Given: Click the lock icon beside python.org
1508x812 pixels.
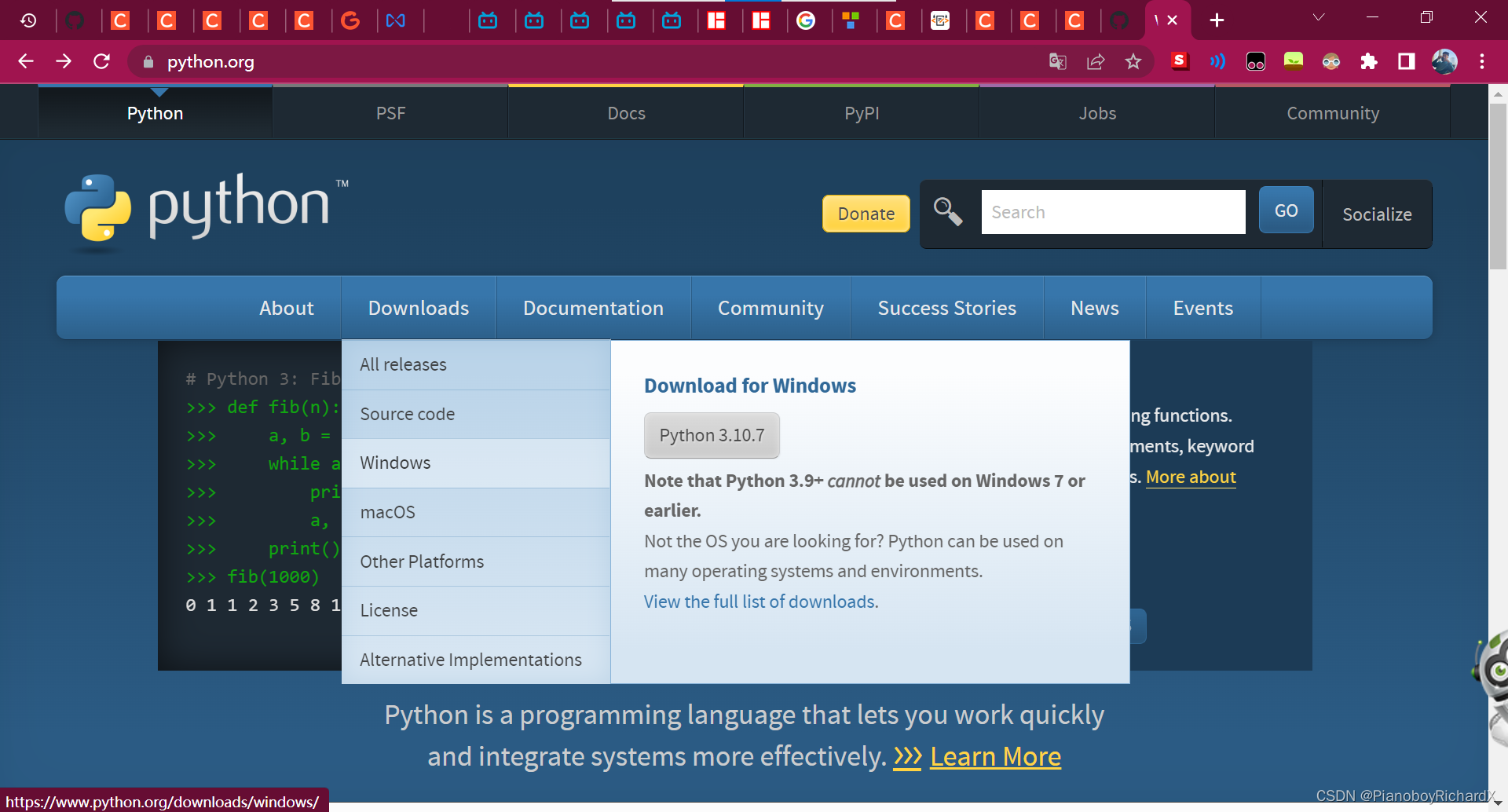Looking at the screenshot, I should tap(148, 61).
